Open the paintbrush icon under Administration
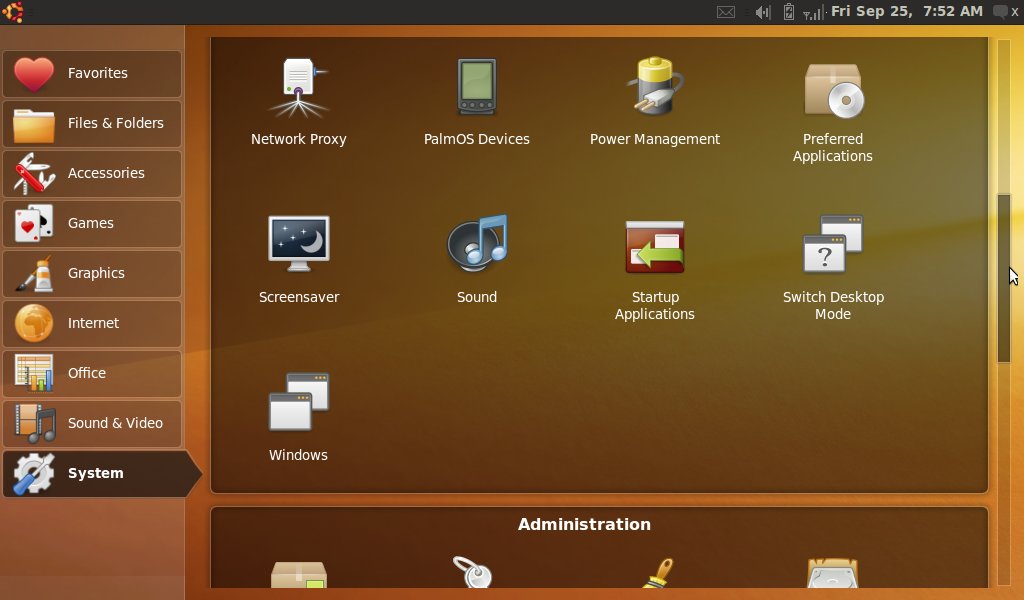The height and width of the screenshot is (600, 1024). [658, 573]
